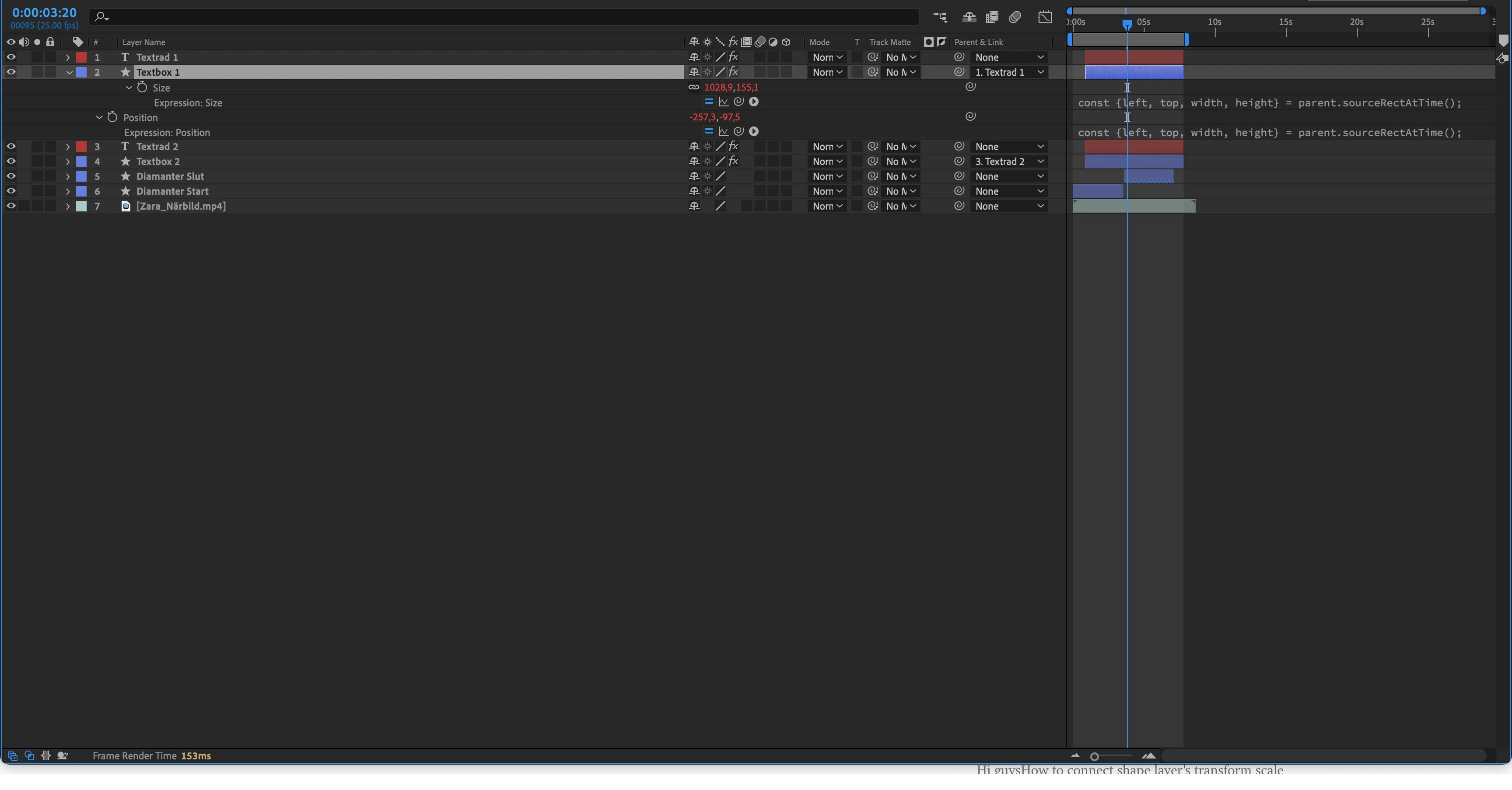Collapse the Textbox 1 layer

(x=69, y=72)
